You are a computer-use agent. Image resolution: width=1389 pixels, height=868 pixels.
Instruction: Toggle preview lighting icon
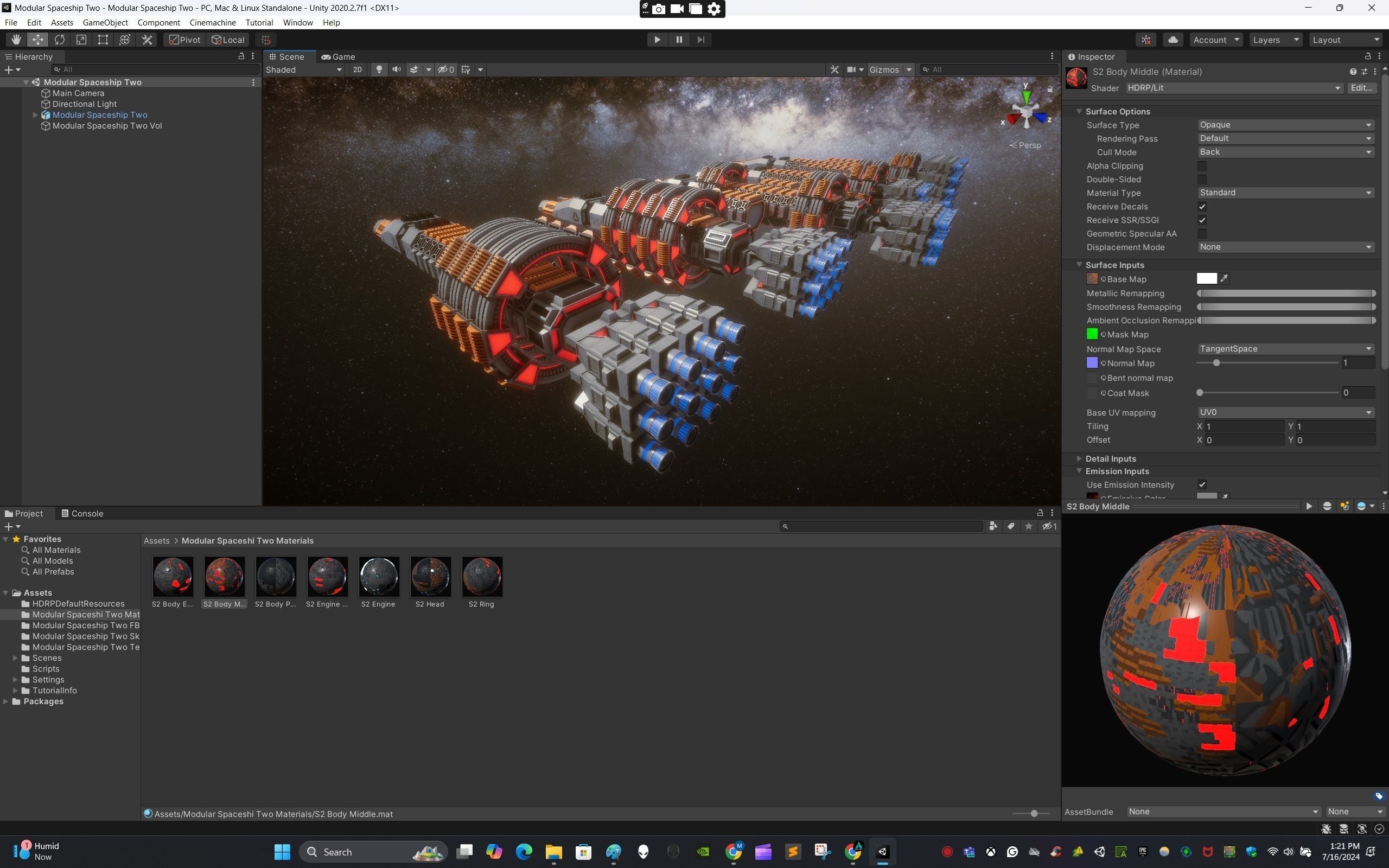coord(1344,506)
